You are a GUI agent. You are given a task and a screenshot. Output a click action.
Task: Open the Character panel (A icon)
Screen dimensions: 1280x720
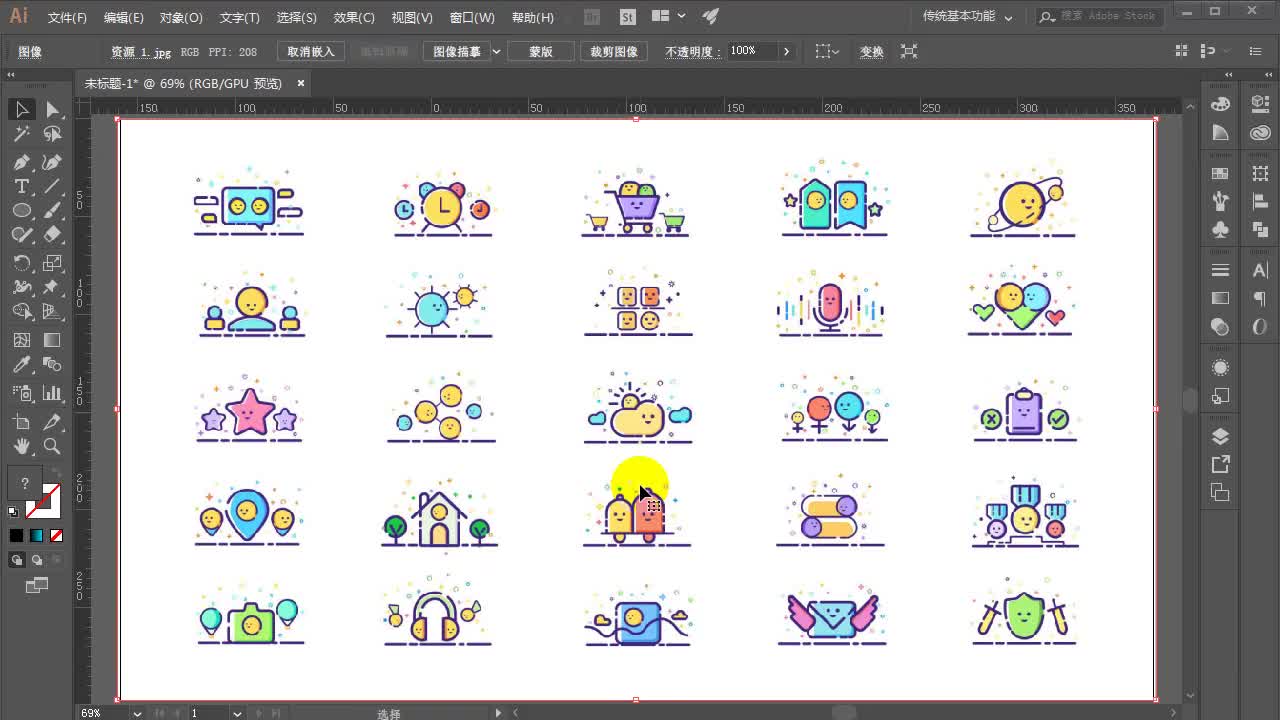point(1259,270)
